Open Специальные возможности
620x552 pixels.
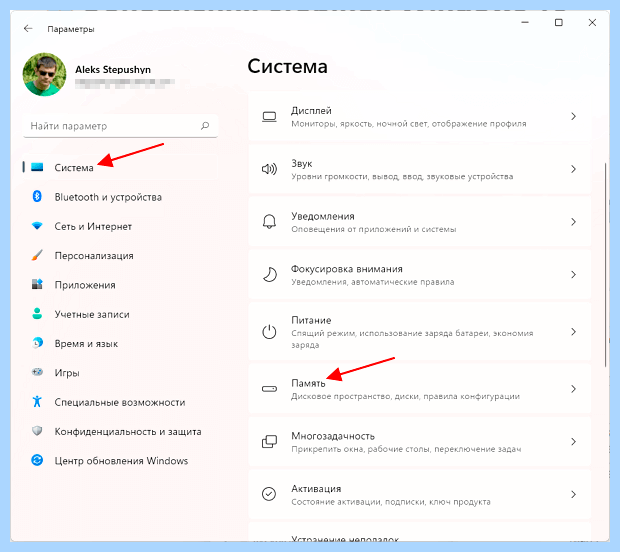coord(120,402)
